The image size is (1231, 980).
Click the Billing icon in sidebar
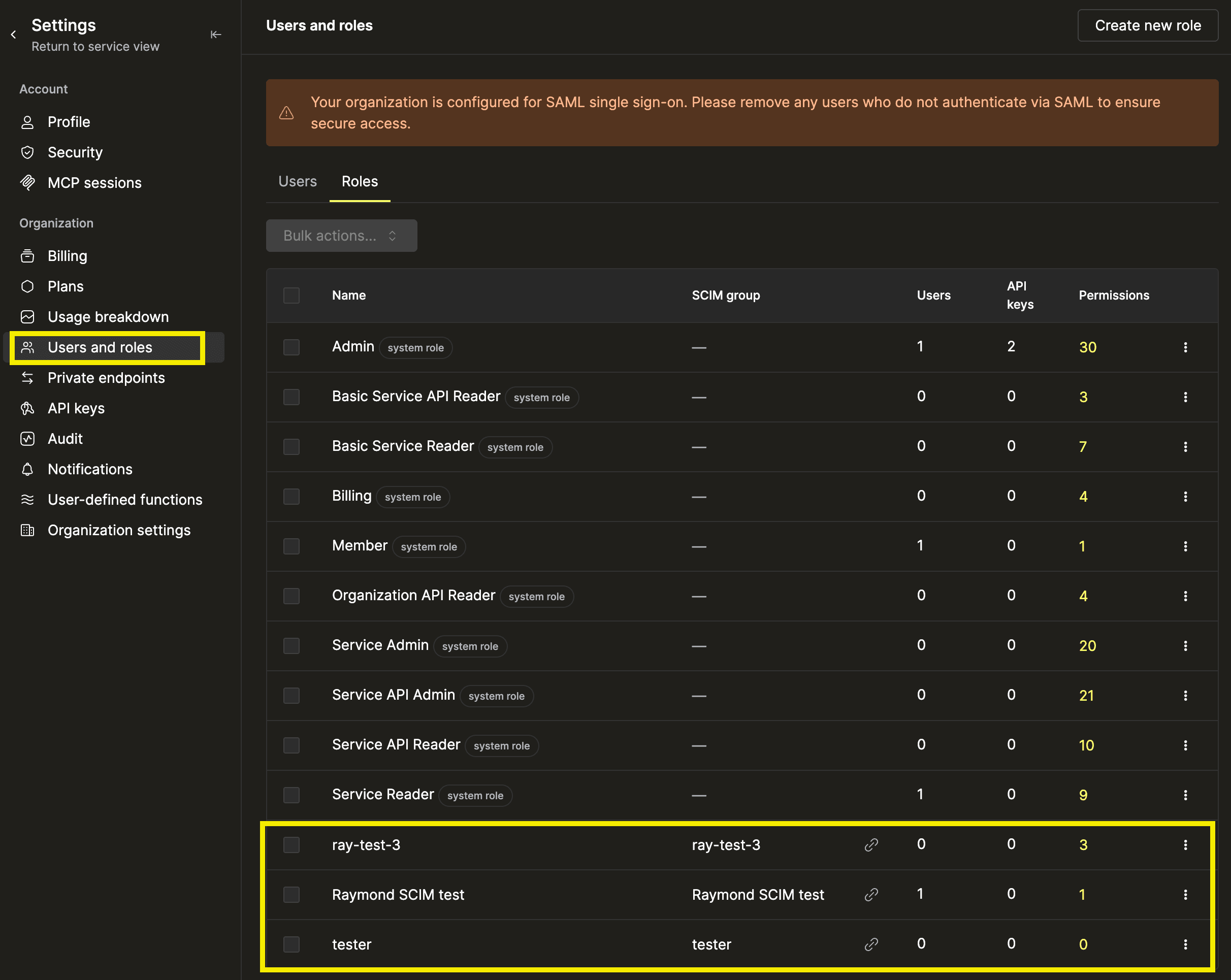click(27, 256)
